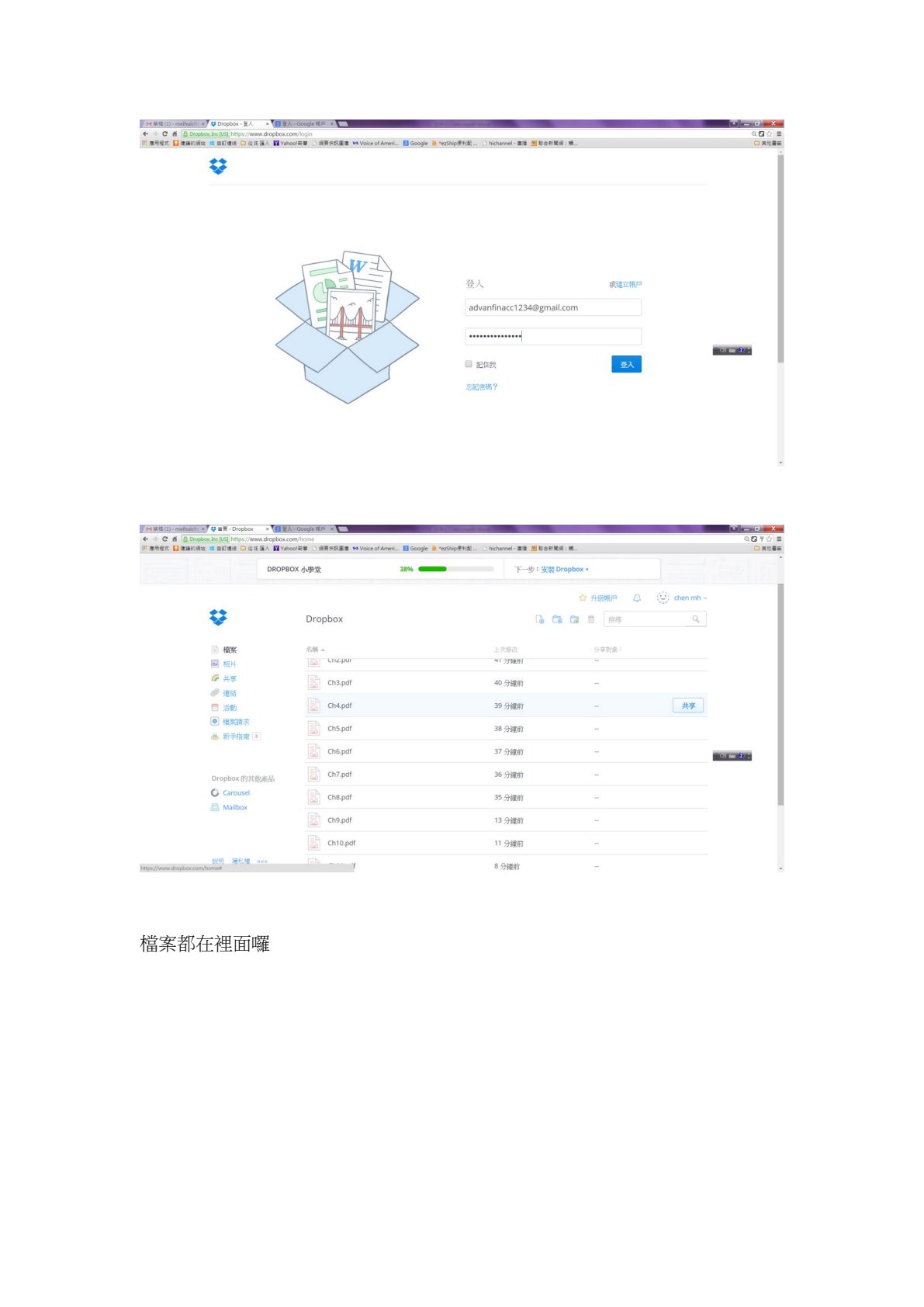
Task: Click the blue 登入 sign-in button
Action: pyautogui.click(x=626, y=364)
